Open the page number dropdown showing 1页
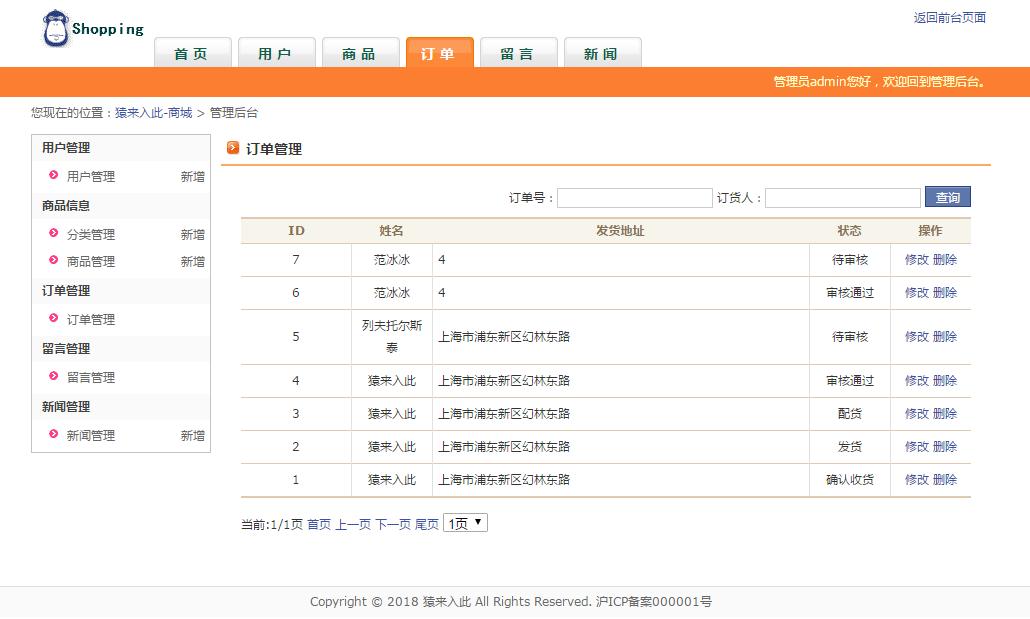This screenshot has width=1030, height=619. 464,521
